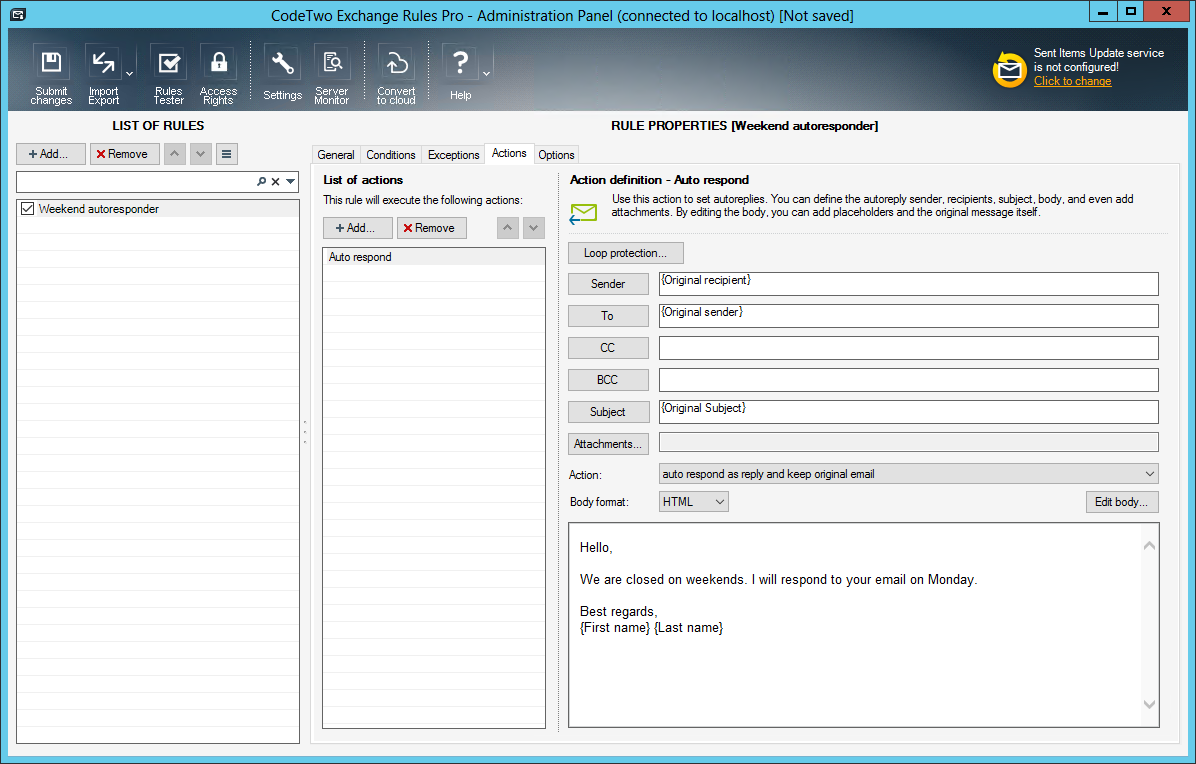Remove the selected rule from the list of rules
This screenshot has width=1196, height=764.
point(124,154)
